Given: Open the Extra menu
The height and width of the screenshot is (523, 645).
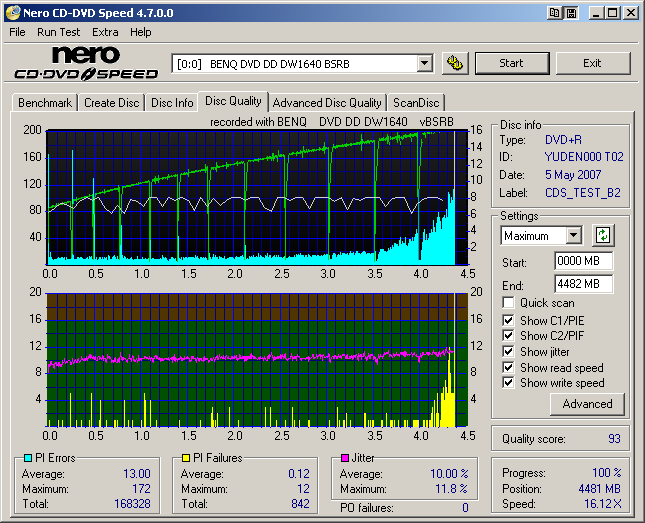Looking at the screenshot, I should pos(105,32).
